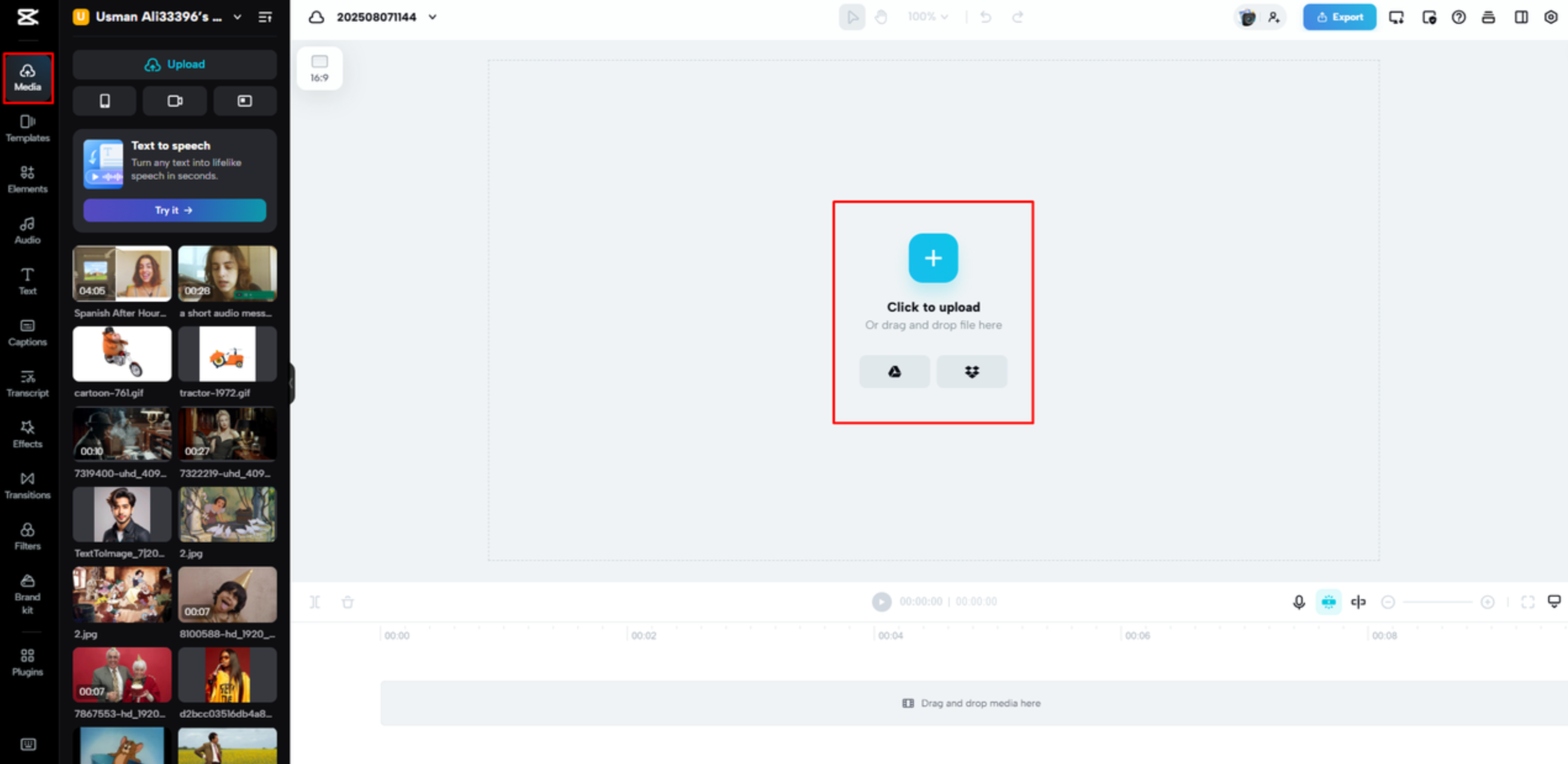The height and width of the screenshot is (764, 1568).
Task: Open the Captions tab in the sidebar
Action: point(27,331)
